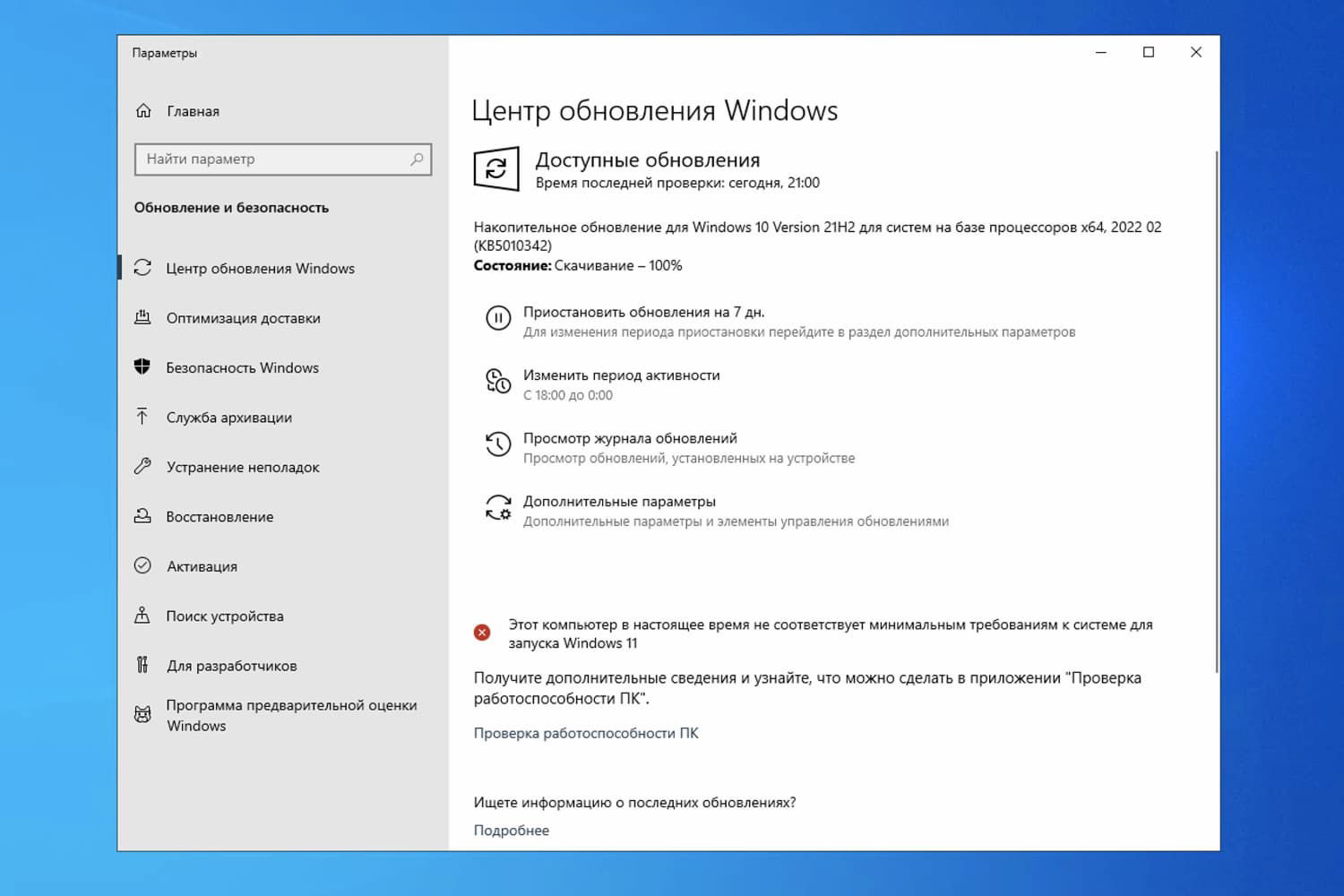Click the history icon for журнала обновлений

498,444
